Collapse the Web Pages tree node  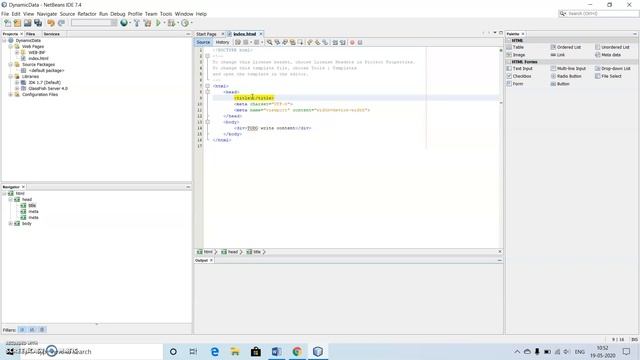coord(10,47)
